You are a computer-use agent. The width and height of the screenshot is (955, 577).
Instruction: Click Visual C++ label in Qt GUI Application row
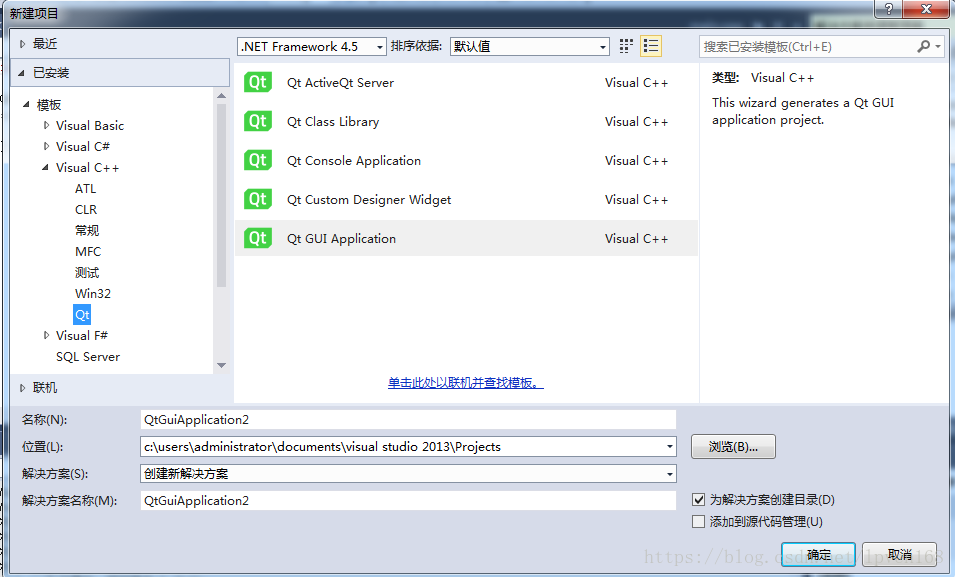[x=636, y=239]
